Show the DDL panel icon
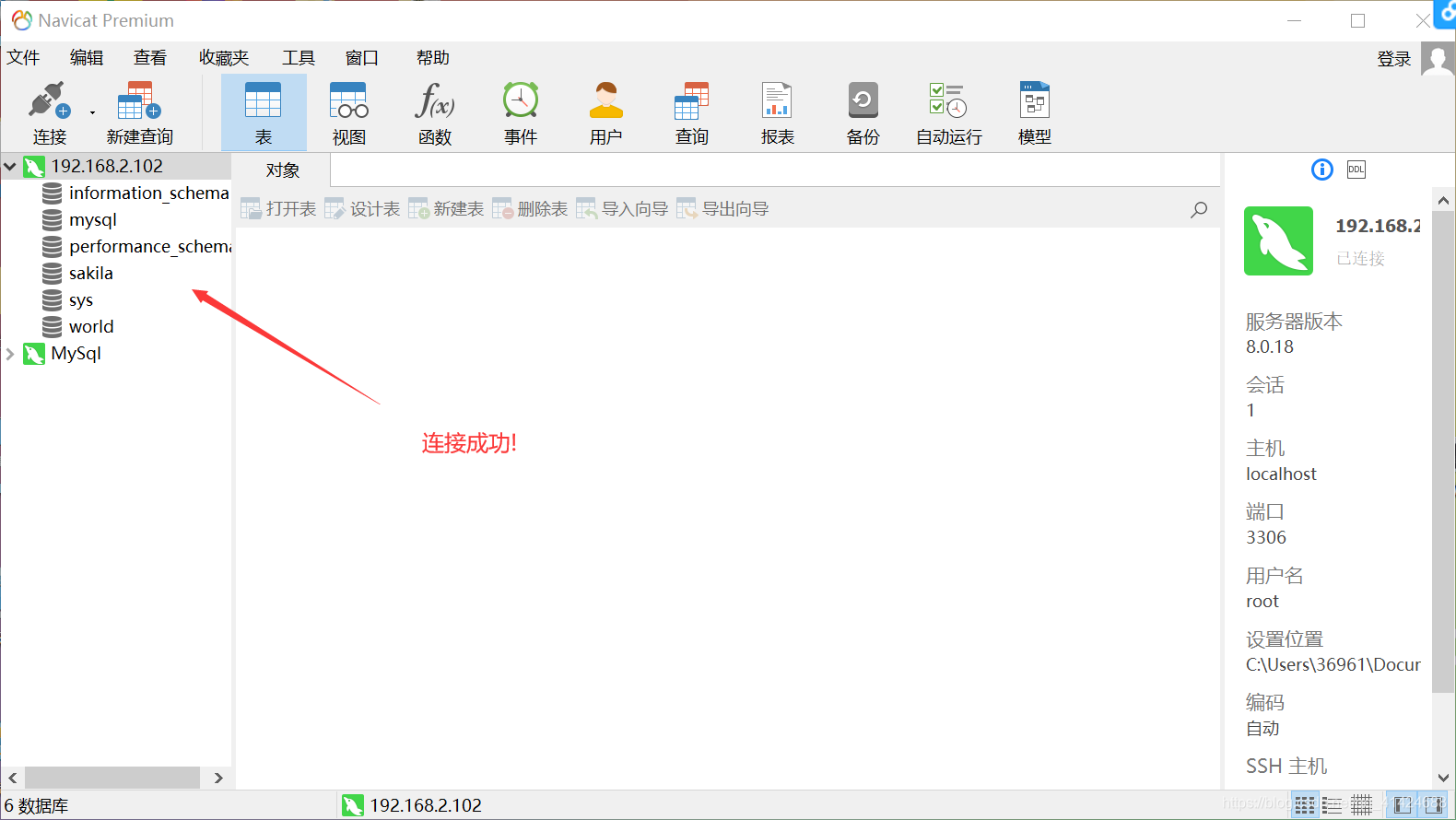This screenshot has height=820, width=1456. 1356,170
